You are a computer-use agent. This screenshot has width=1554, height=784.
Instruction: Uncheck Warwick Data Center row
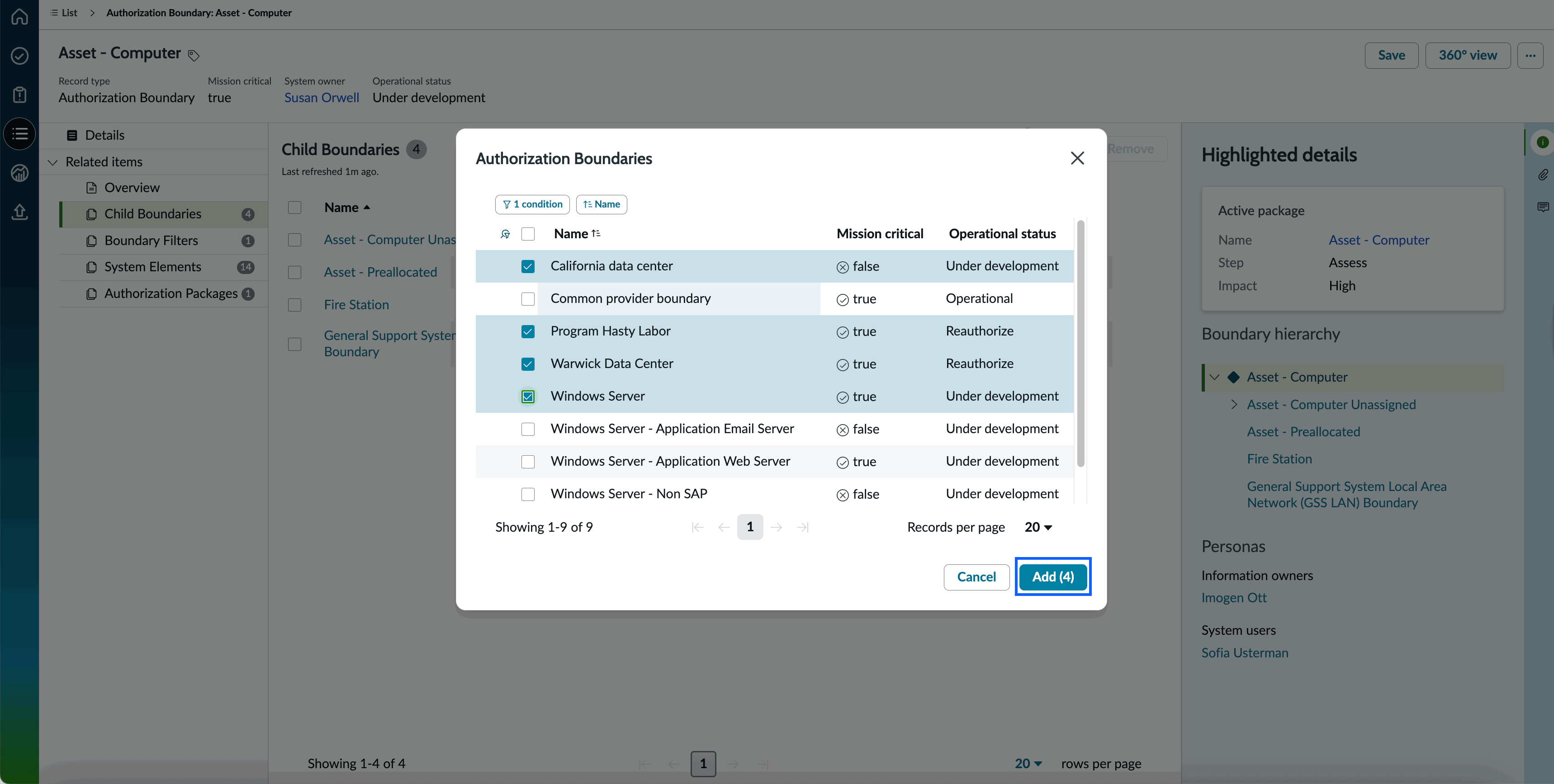point(528,364)
